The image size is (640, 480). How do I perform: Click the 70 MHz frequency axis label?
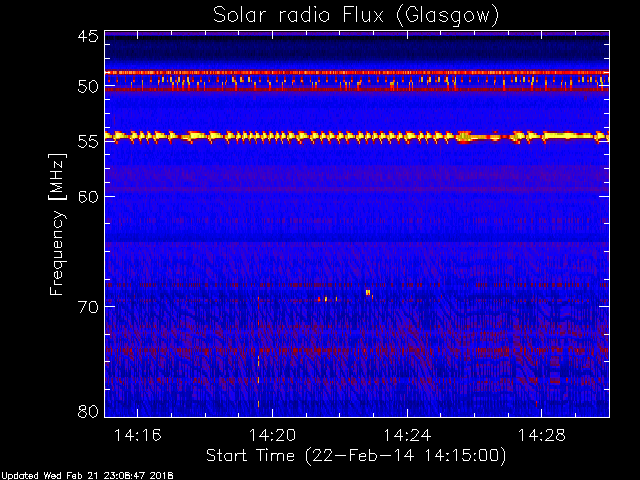point(89,307)
